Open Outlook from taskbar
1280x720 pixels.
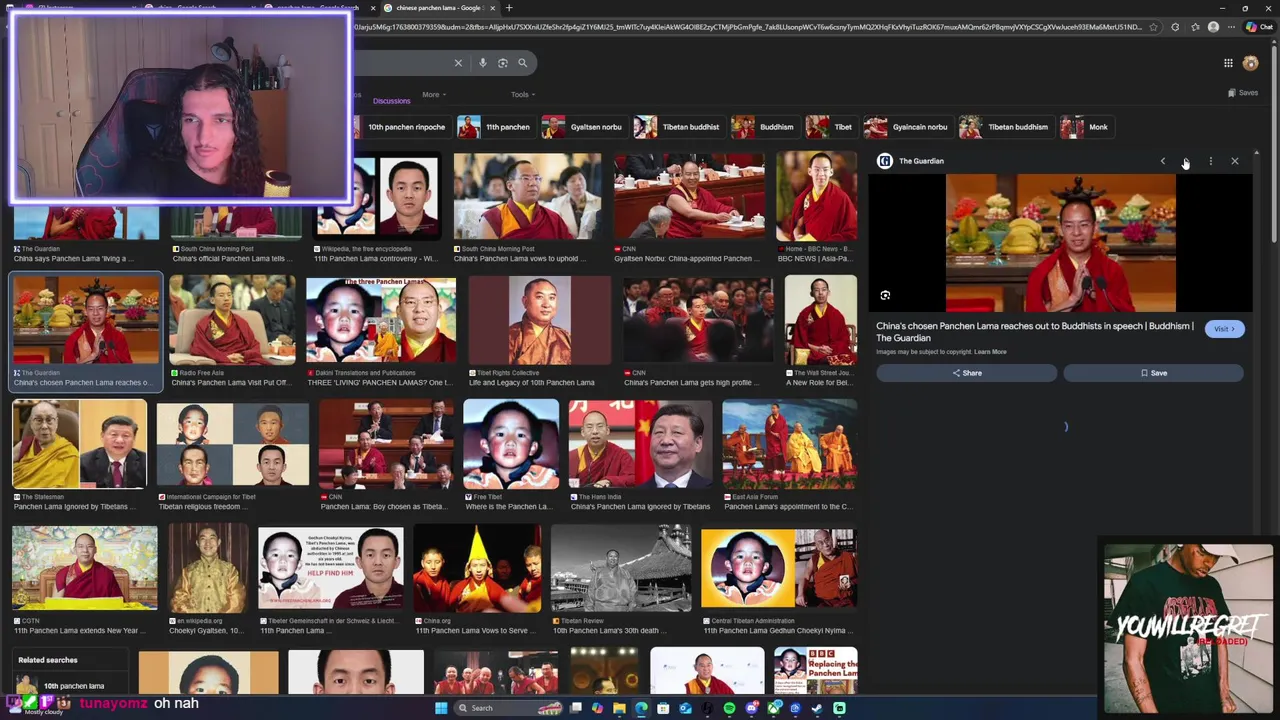[685, 708]
